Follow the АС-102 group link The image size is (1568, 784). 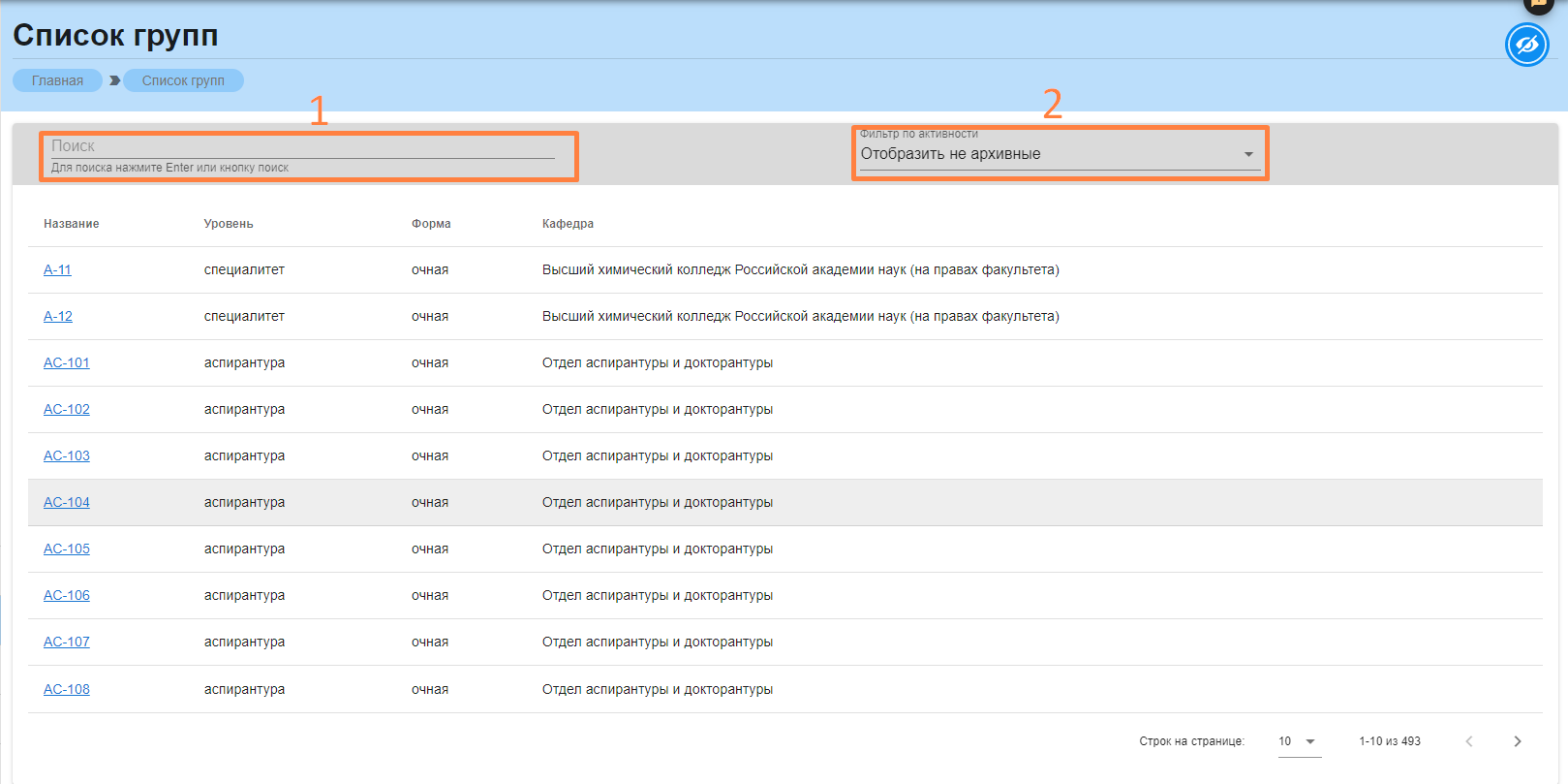tap(67, 410)
